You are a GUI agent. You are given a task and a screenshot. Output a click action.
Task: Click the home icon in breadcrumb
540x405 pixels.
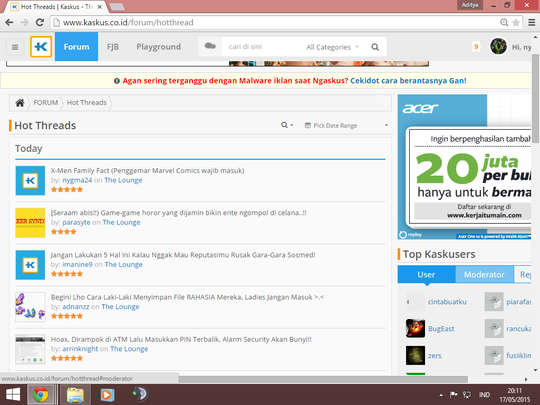20,103
